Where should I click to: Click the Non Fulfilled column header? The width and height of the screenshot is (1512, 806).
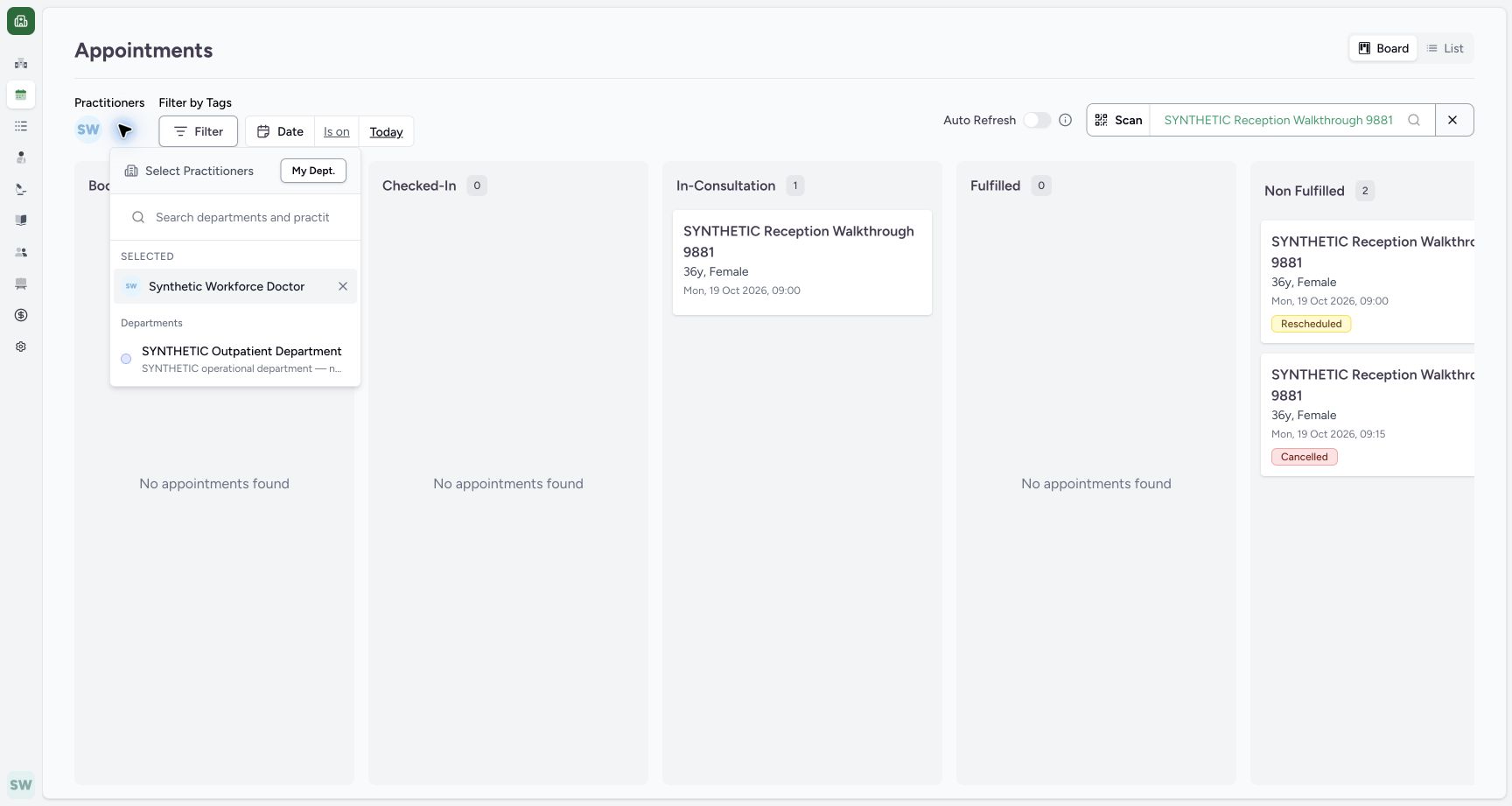[1304, 191]
